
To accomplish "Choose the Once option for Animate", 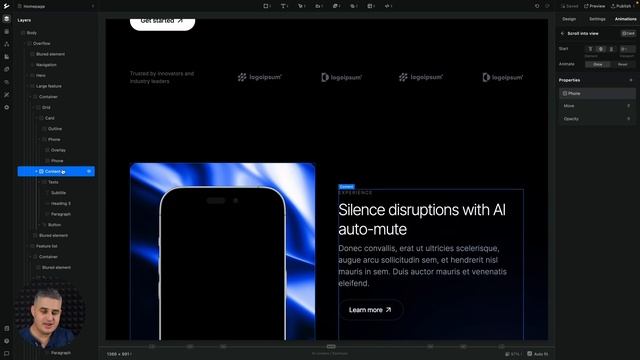I will tap(598, 64).
